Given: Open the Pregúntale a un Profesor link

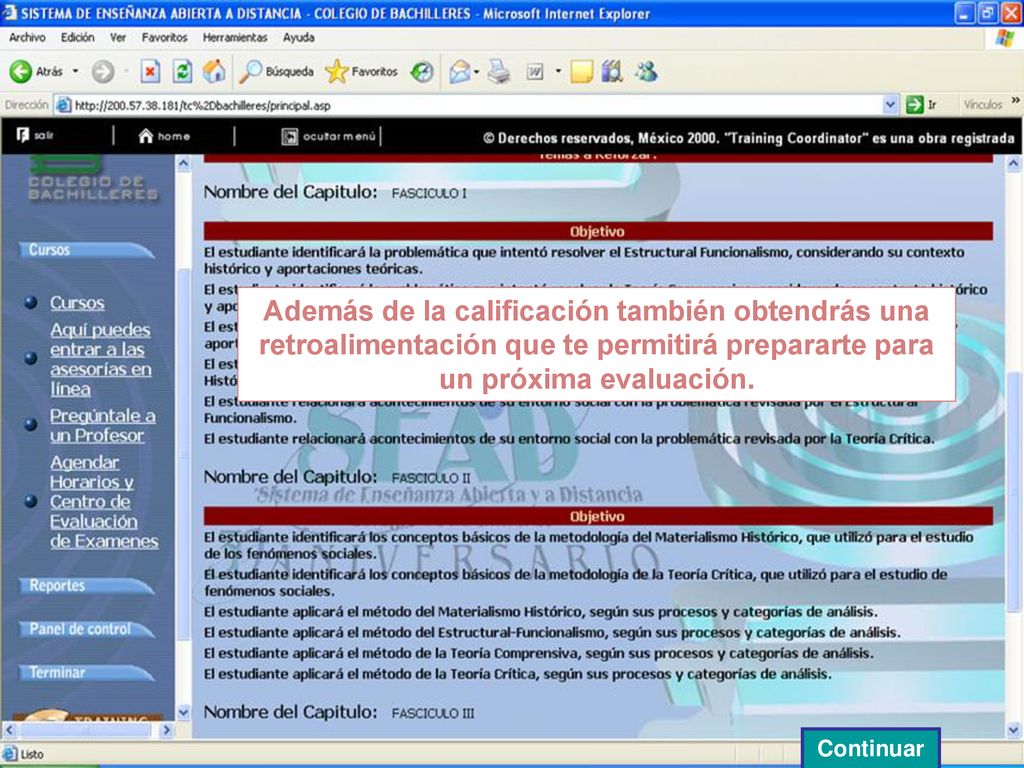Looking at the screenshot, I should pyautogui.click(x=103, y=425).
